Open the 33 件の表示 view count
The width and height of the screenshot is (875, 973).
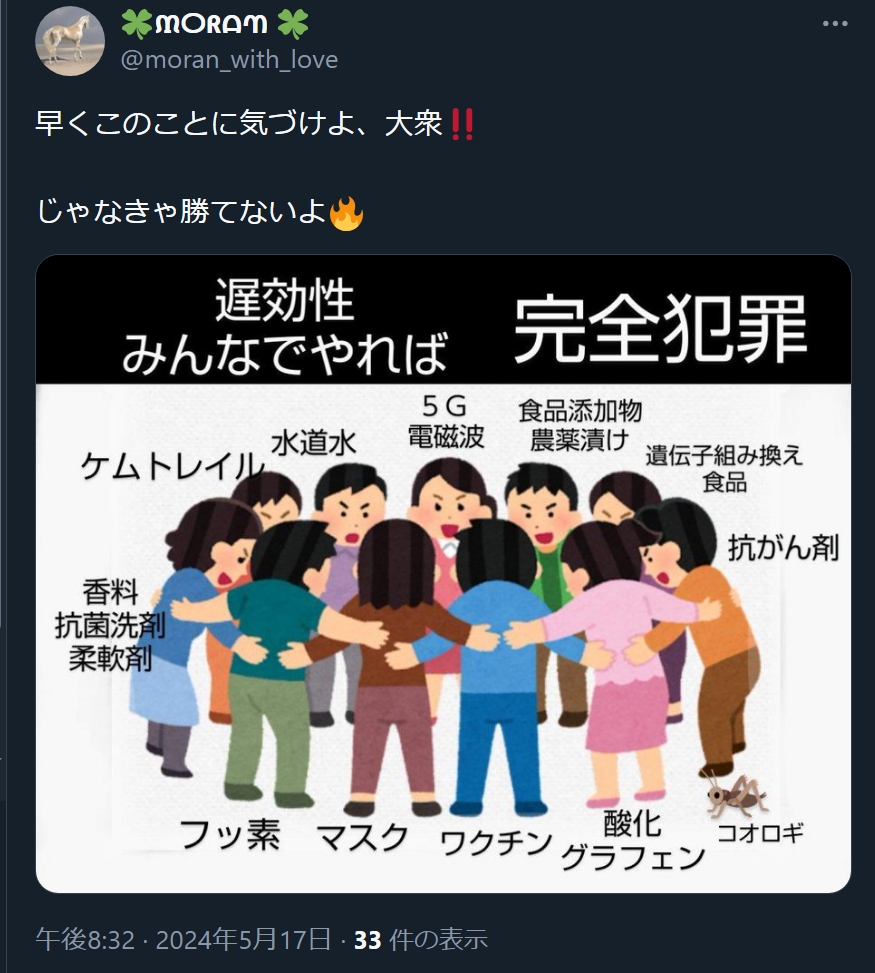[421, 939]
